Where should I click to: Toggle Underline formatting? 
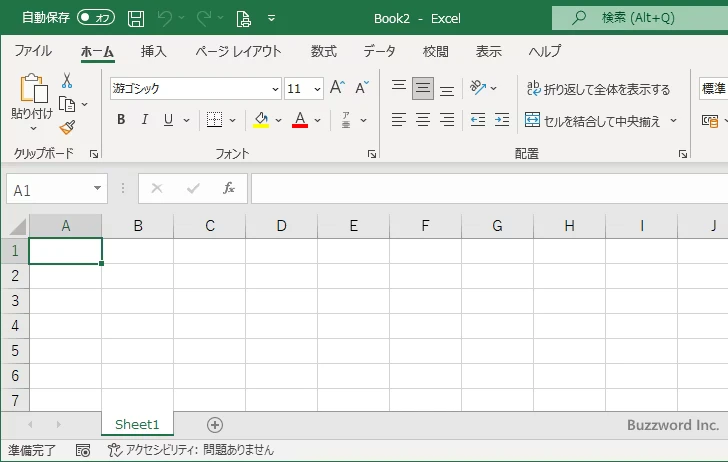(x=168, y=120)
